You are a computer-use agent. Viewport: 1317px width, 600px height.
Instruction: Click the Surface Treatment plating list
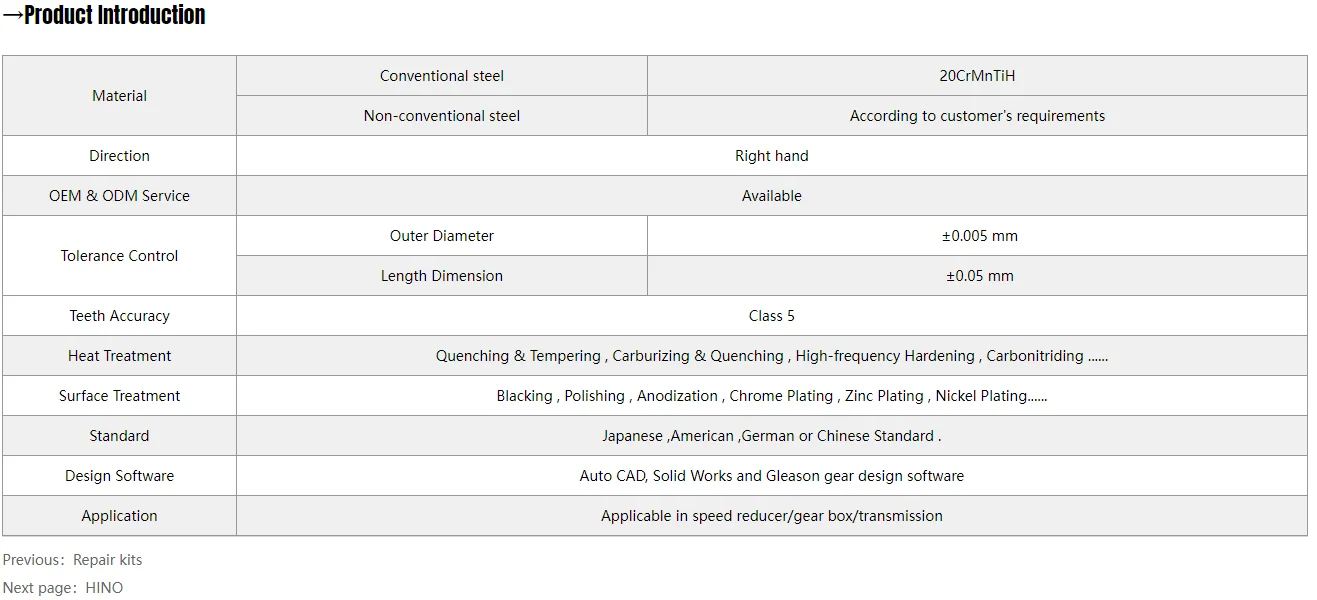[x=771, y=396]
